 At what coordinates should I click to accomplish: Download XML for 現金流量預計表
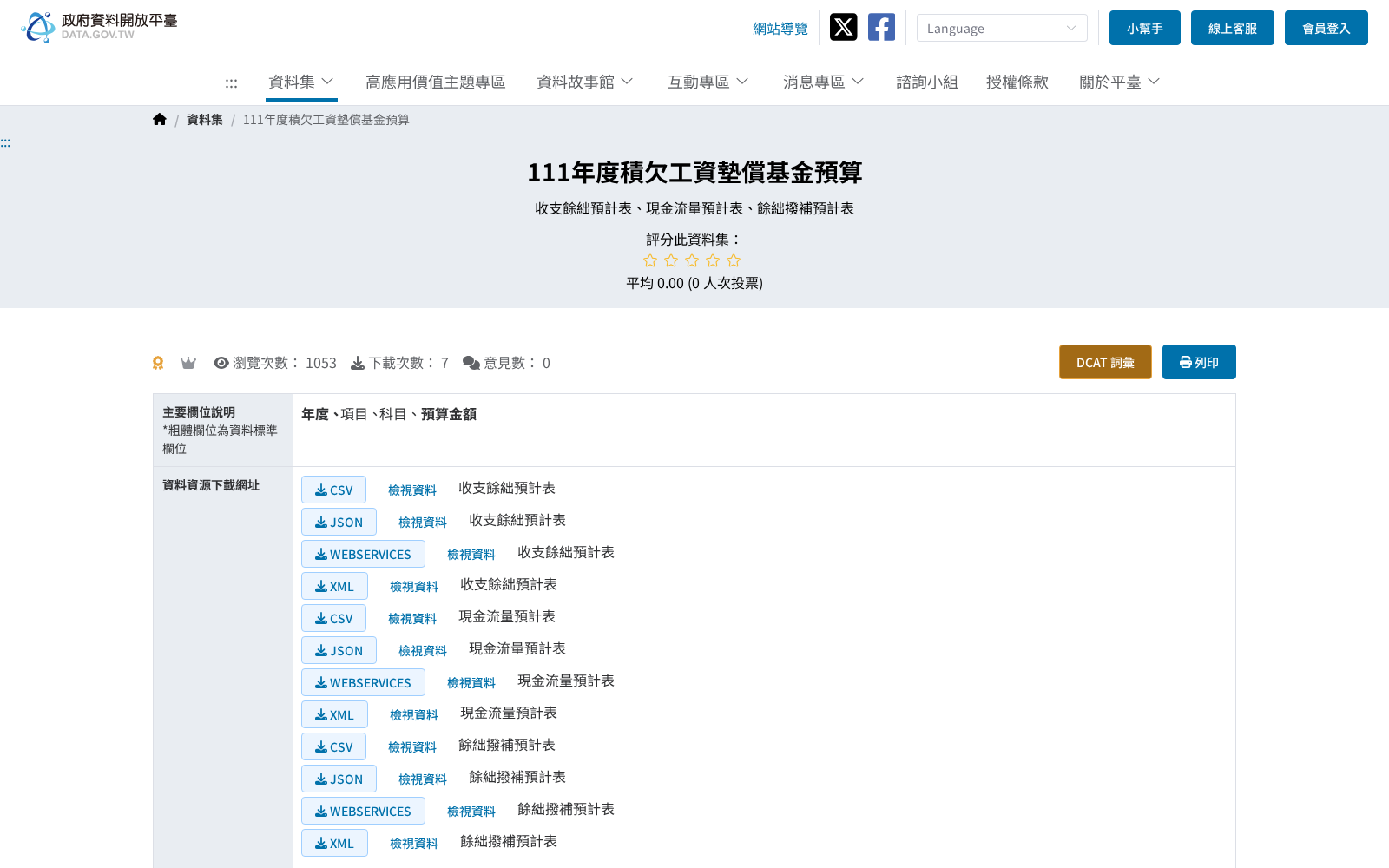click(334, 714)
